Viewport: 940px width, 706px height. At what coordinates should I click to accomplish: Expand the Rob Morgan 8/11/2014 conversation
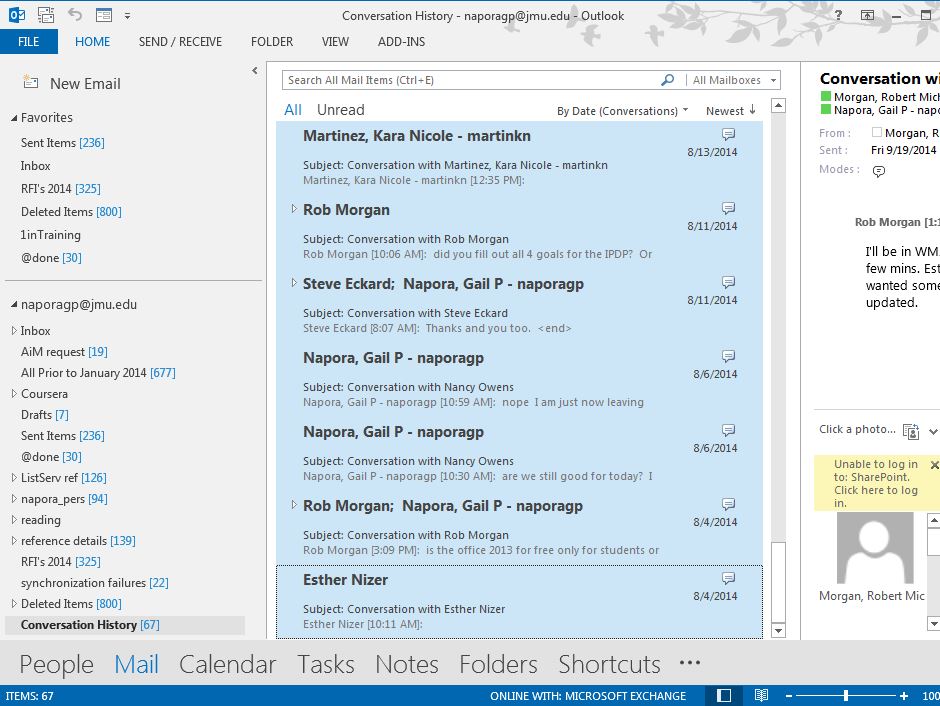click(x=294, y=209)
